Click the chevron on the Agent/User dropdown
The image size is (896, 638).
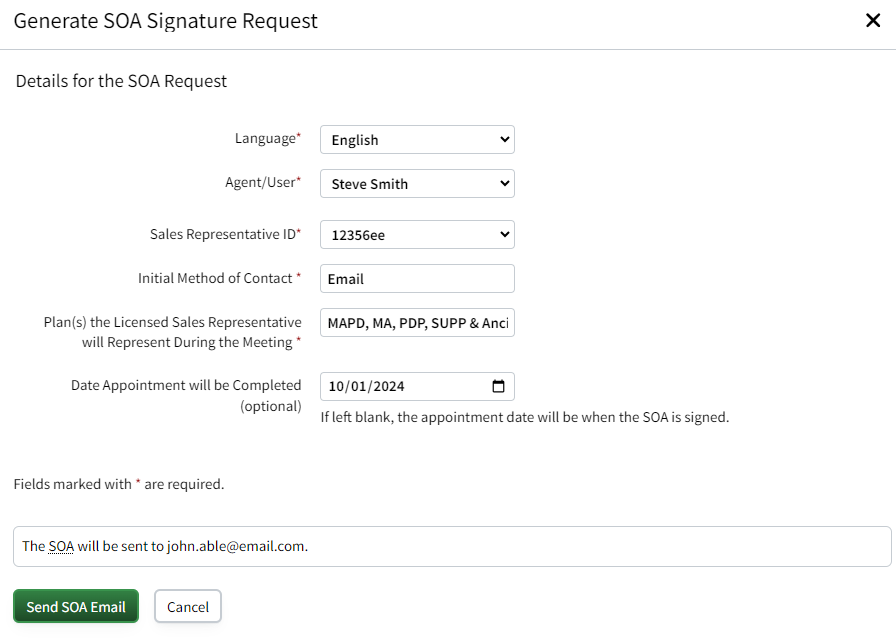[503, 183]
